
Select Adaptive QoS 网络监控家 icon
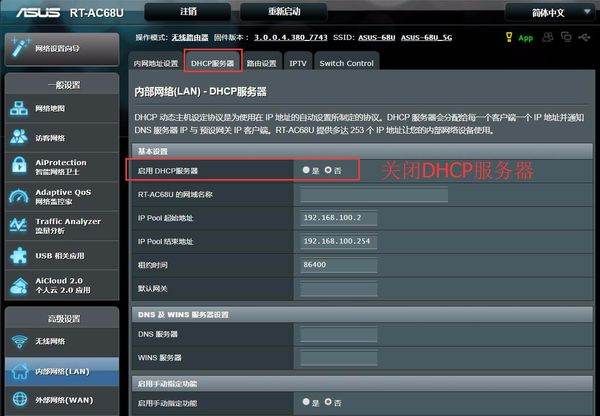point(19,197)
